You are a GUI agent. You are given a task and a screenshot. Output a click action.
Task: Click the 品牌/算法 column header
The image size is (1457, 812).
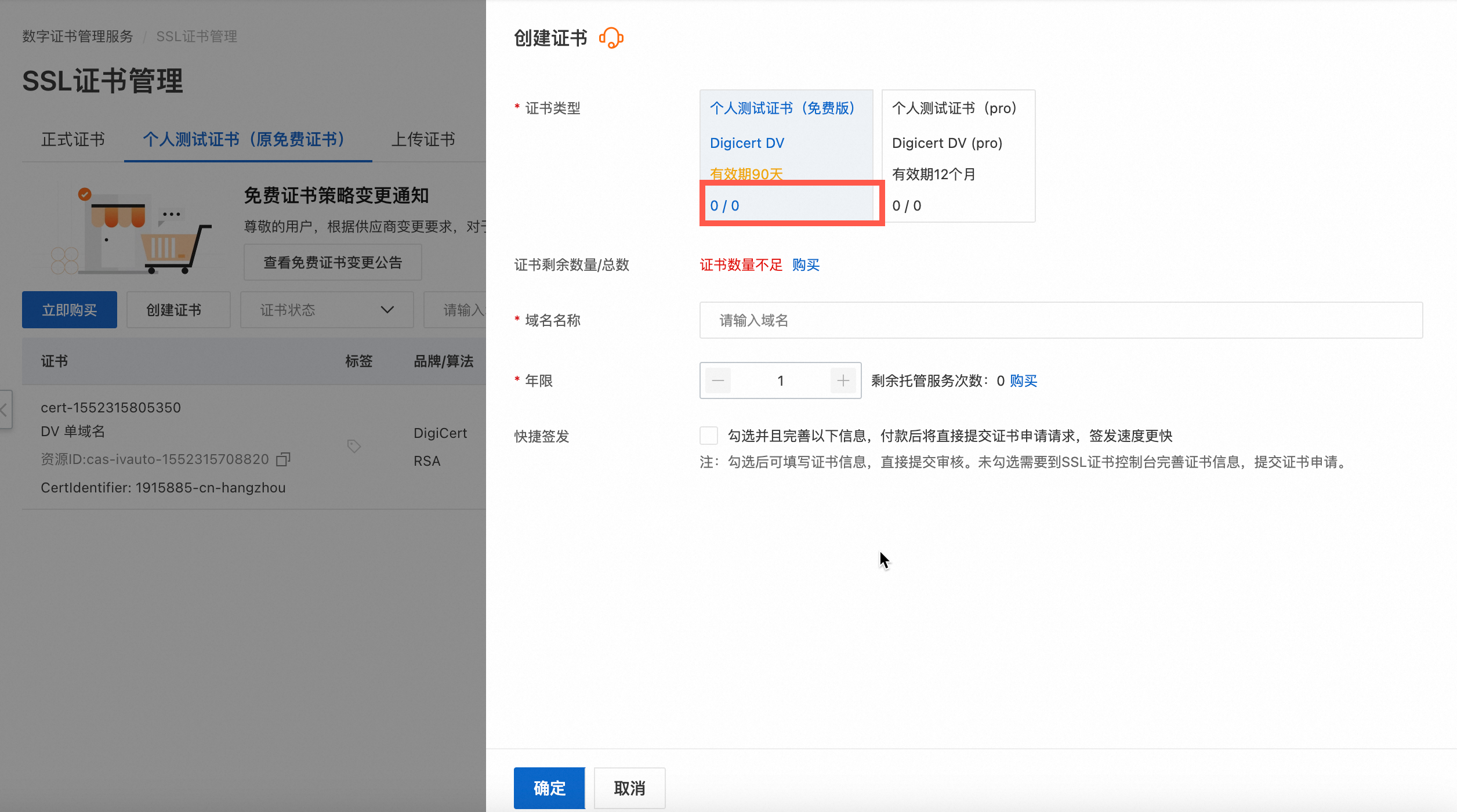click(444, 361)
